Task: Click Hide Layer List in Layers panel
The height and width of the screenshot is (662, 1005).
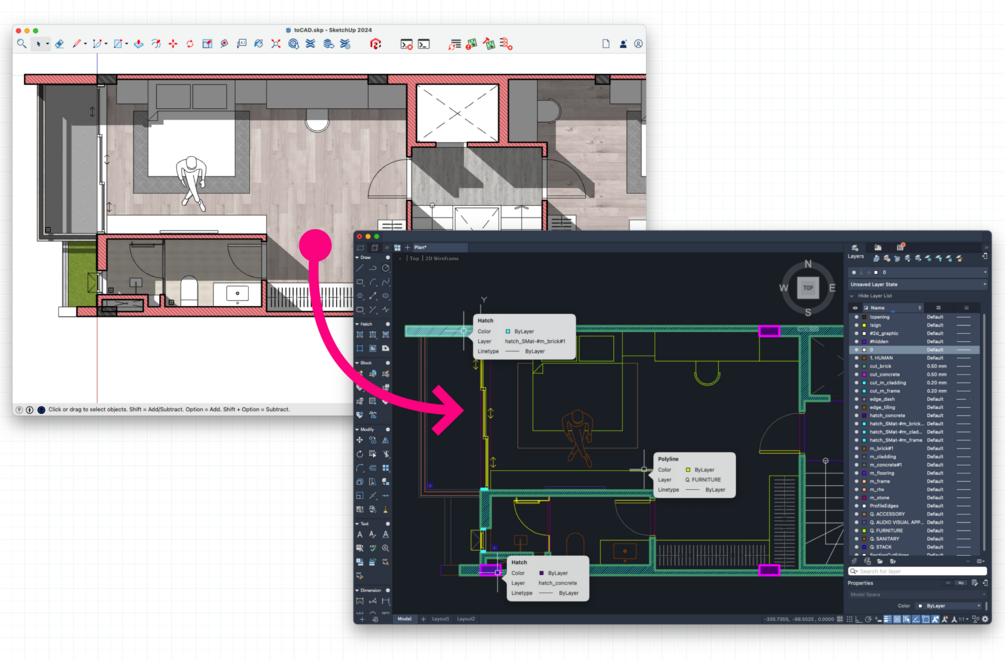Action: [x=875, y=296]
